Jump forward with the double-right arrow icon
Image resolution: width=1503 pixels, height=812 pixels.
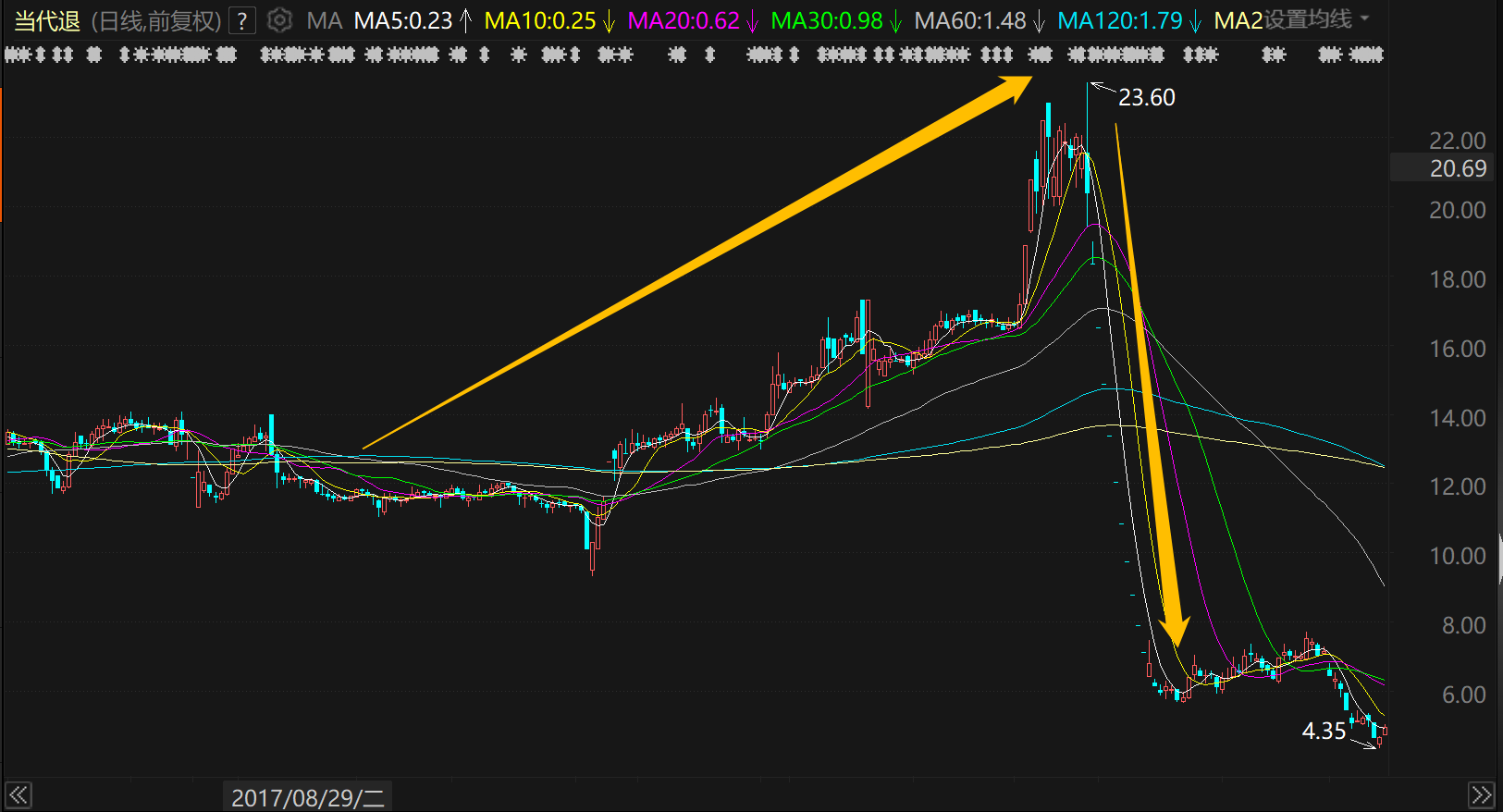(1481, 795)
